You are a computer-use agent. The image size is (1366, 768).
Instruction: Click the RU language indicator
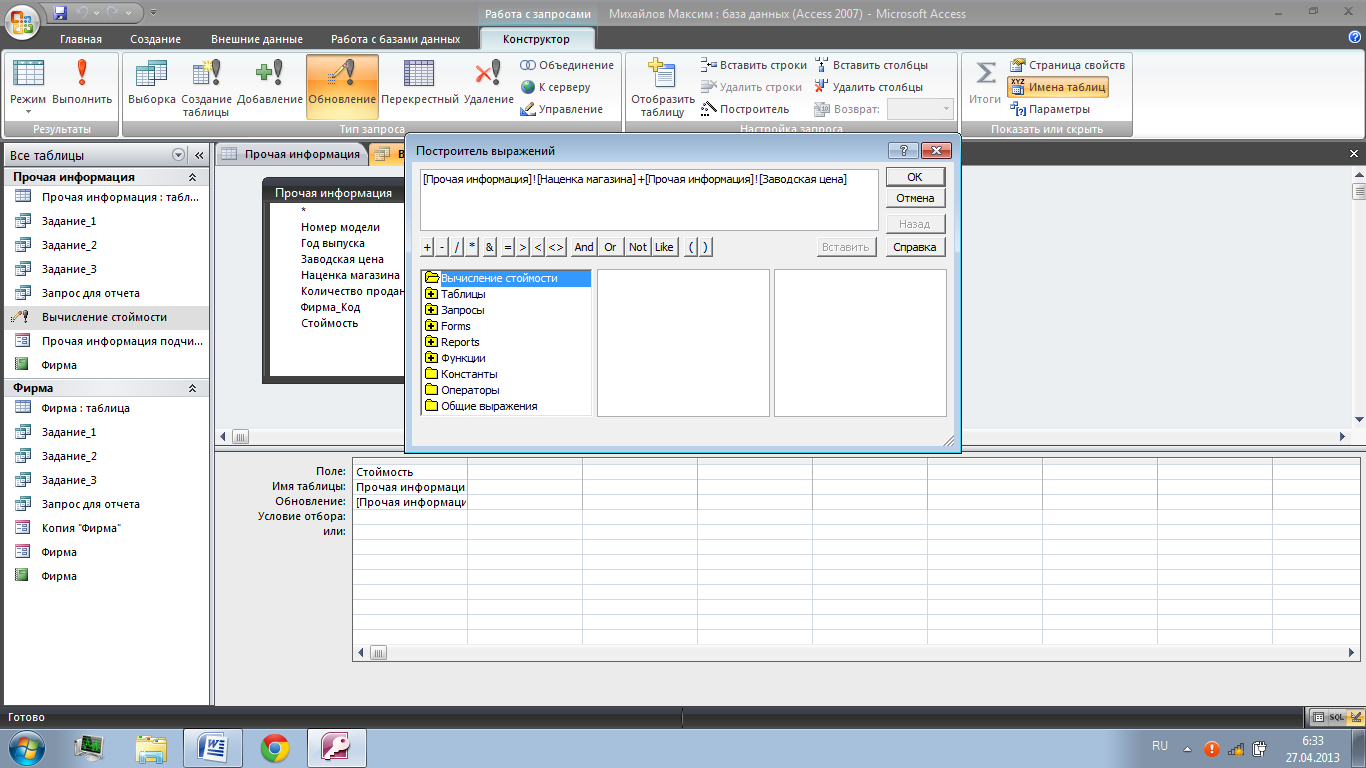pos(1160,746)
